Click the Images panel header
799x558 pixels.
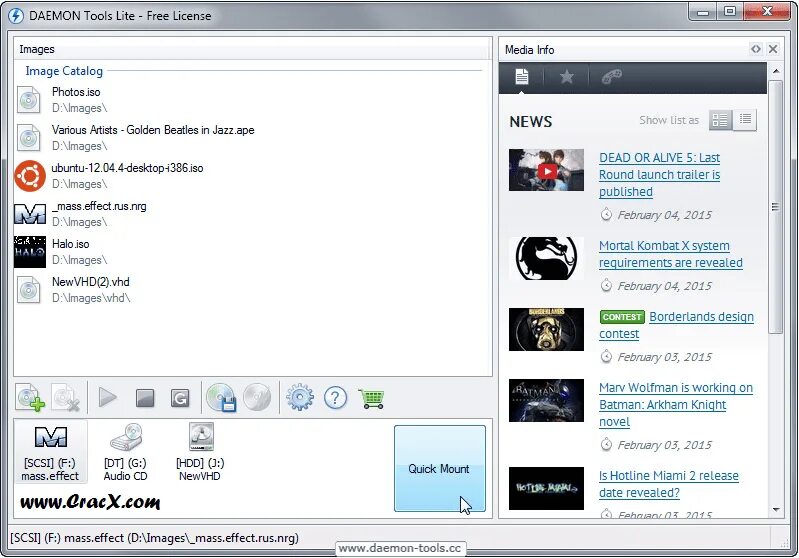(x=253, y=49)
